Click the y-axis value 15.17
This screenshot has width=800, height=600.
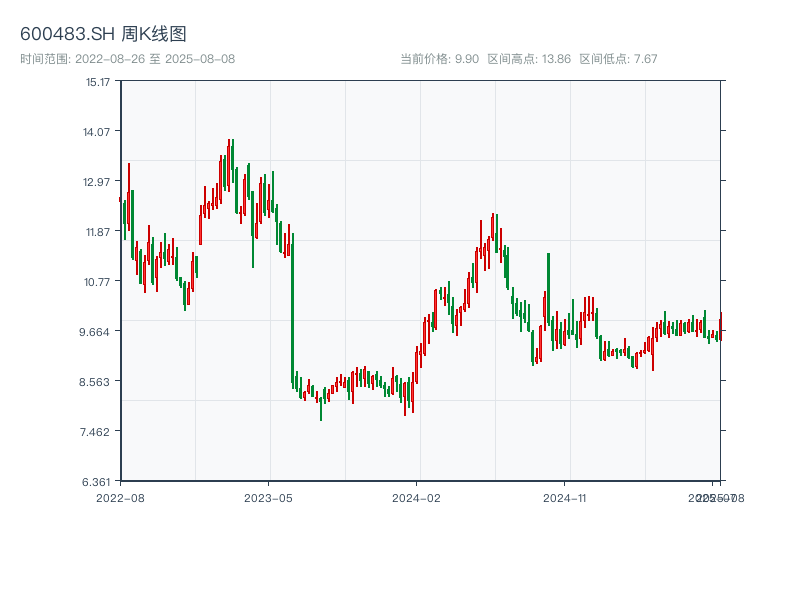(x=97, y=82)
